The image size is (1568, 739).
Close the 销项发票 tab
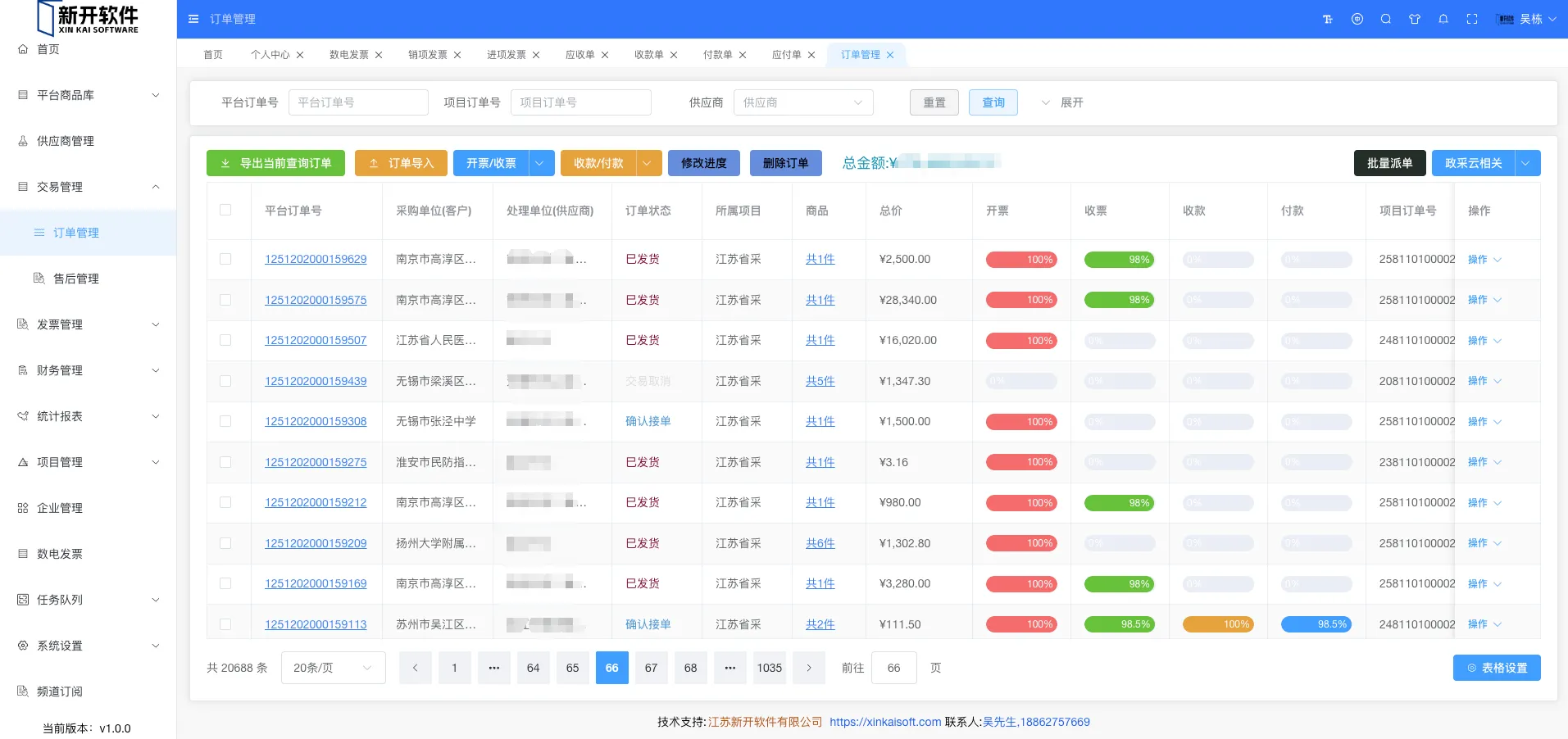[457, 55]
